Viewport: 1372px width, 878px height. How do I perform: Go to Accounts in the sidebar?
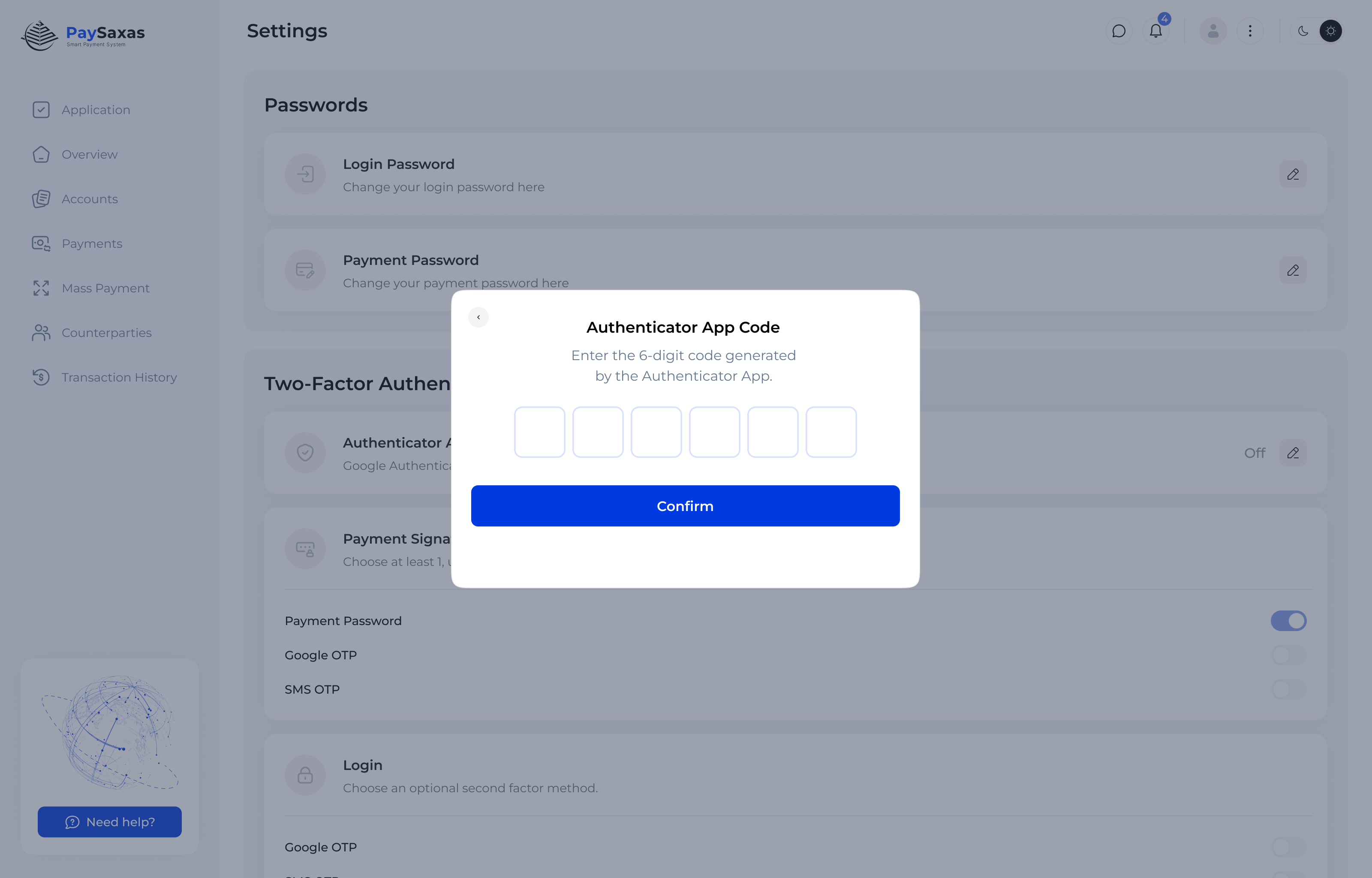(90, 199)
